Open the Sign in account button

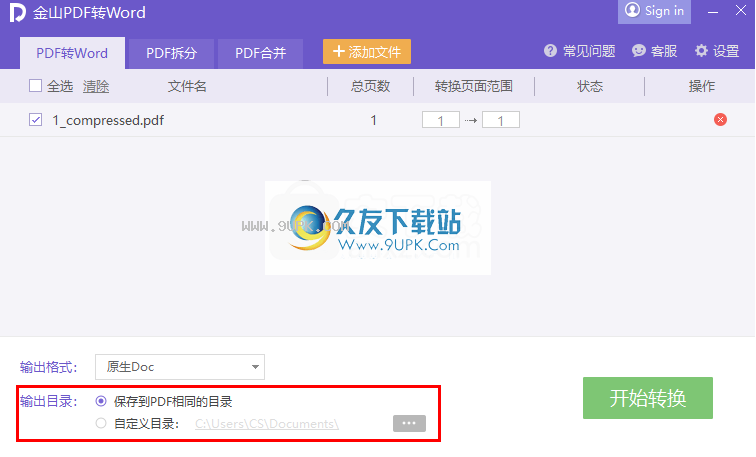654,11
